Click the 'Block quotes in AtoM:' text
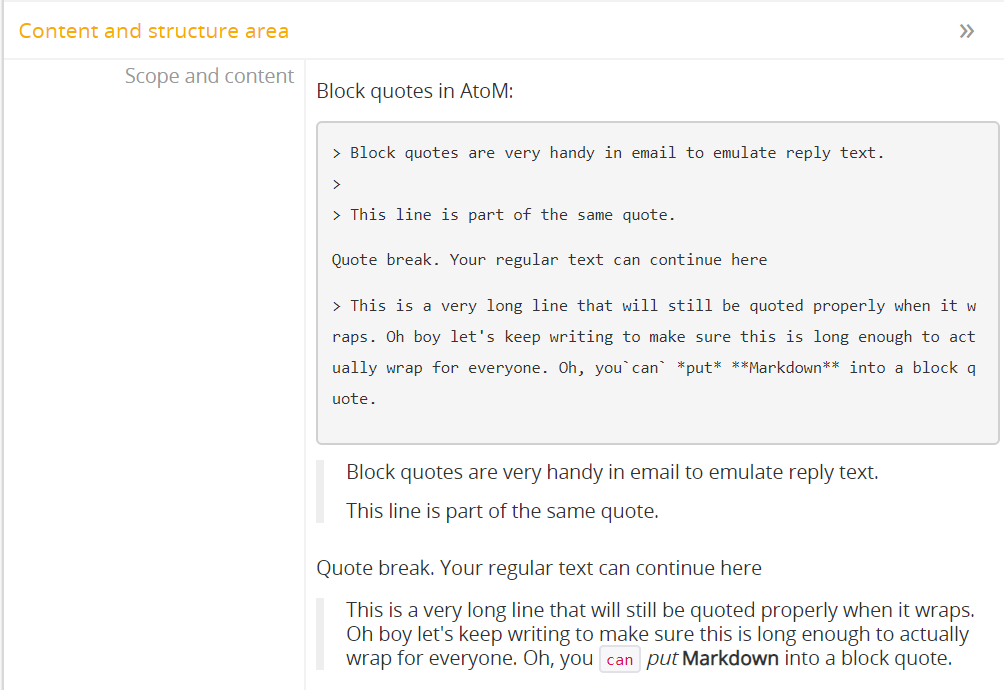The height and width of the screenshot is (690, 1004). [414, 91]
